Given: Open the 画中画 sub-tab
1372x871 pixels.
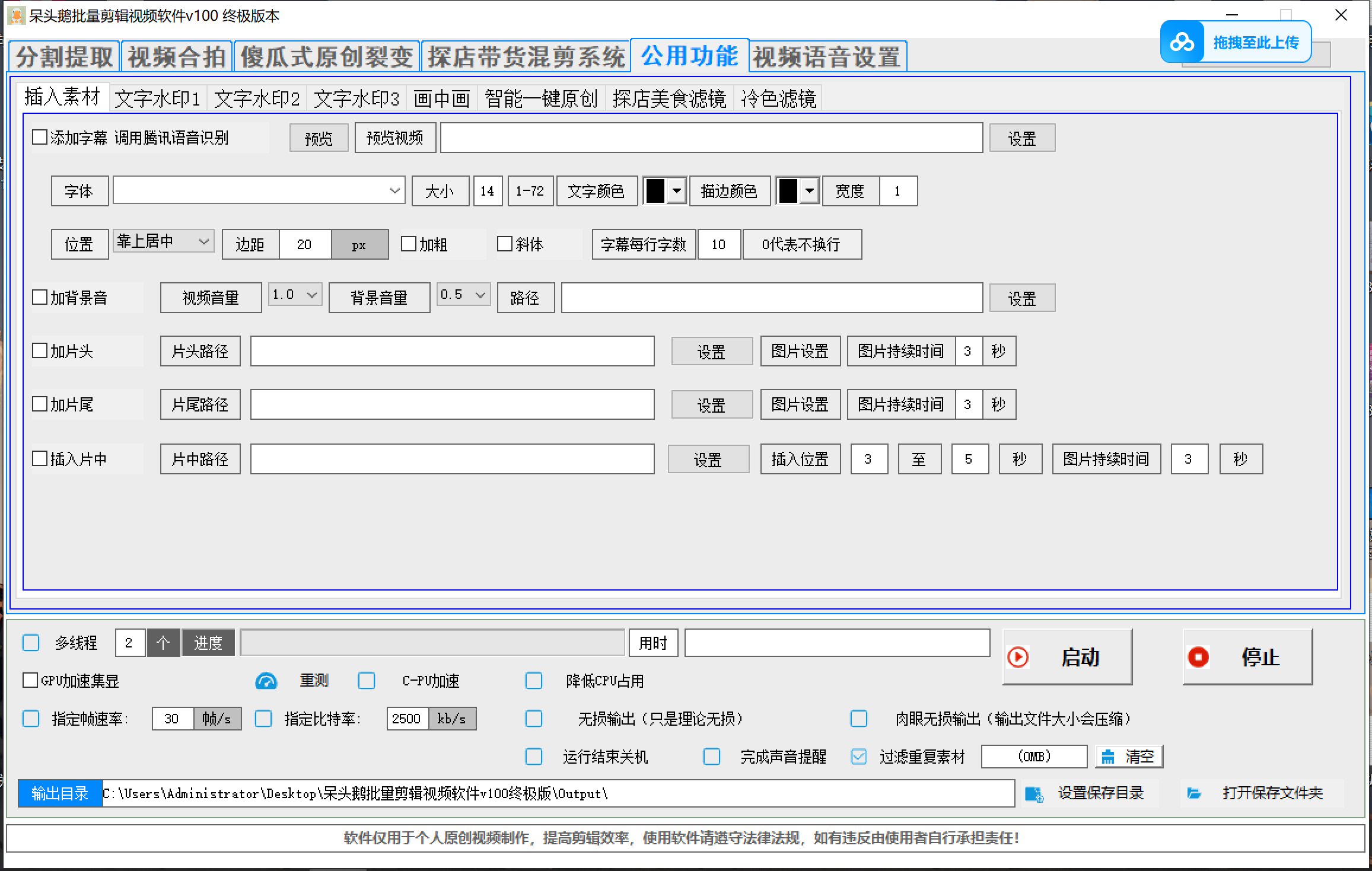Looking at the screenshot, I should point(442,98).
